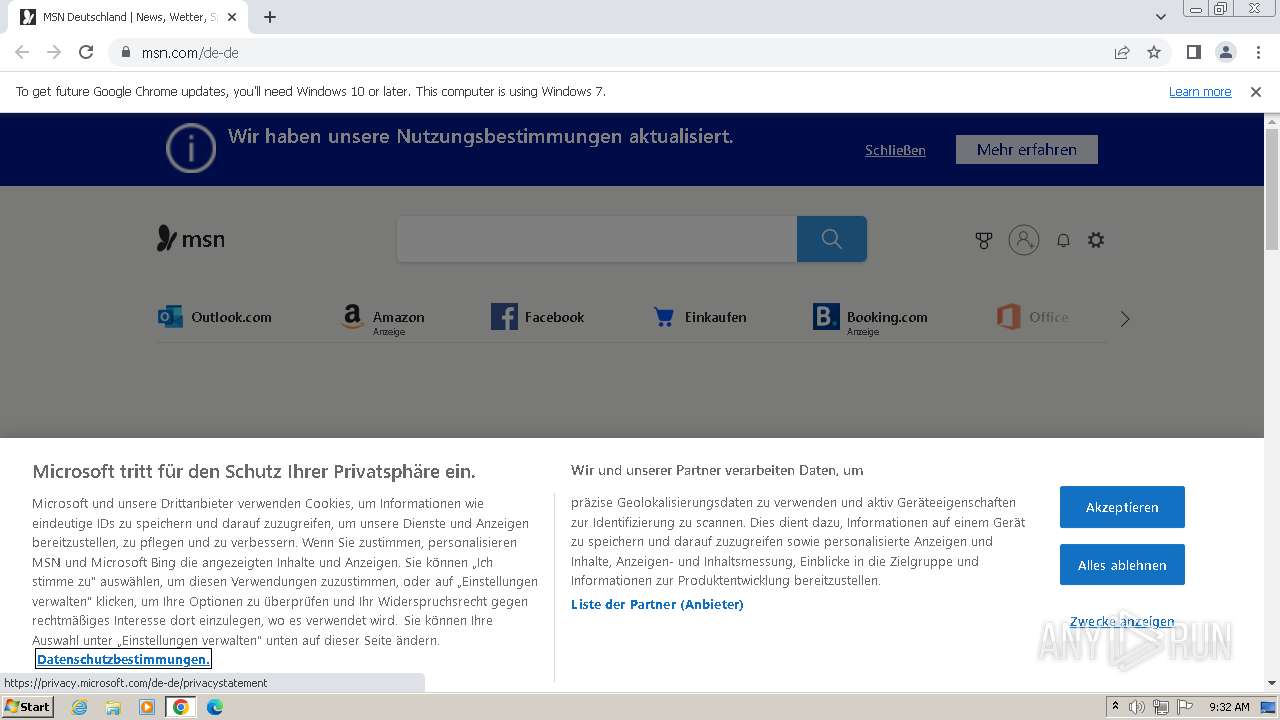Viewport: 1280px width, 720px height.
Task: Click the network tray icon
Action: [x=1160, y=707]
